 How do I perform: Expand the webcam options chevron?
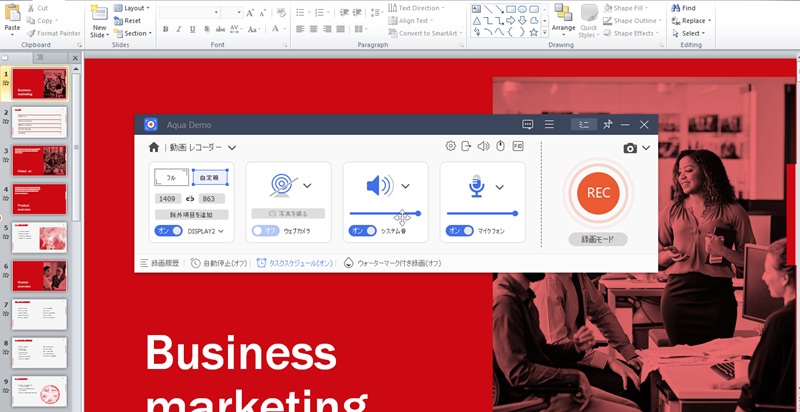tap(307, 186)
